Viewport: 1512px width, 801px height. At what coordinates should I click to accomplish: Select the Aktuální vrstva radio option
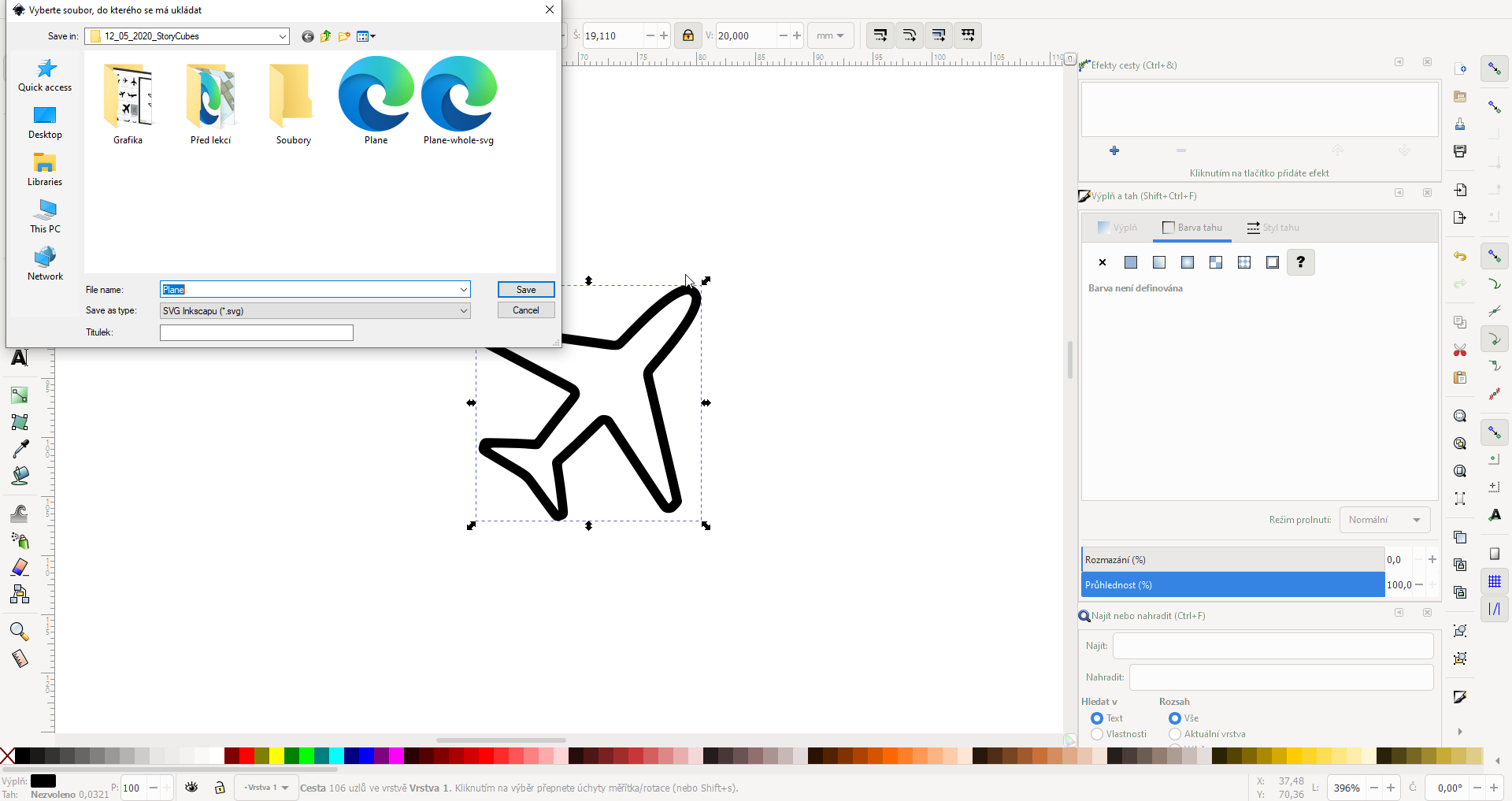tap(1175, 734)
